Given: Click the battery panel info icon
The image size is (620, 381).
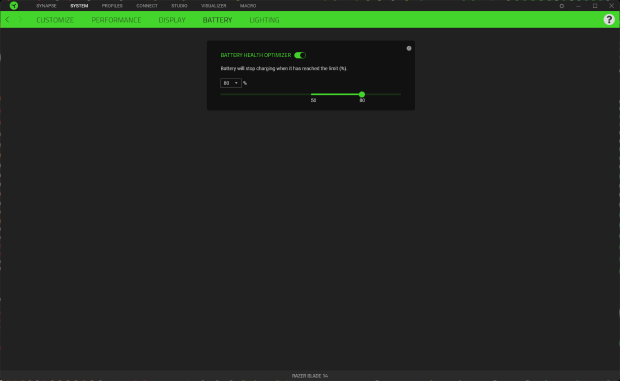Looking at the screenshot, I should pyautogui.click(x=409, y=48).
